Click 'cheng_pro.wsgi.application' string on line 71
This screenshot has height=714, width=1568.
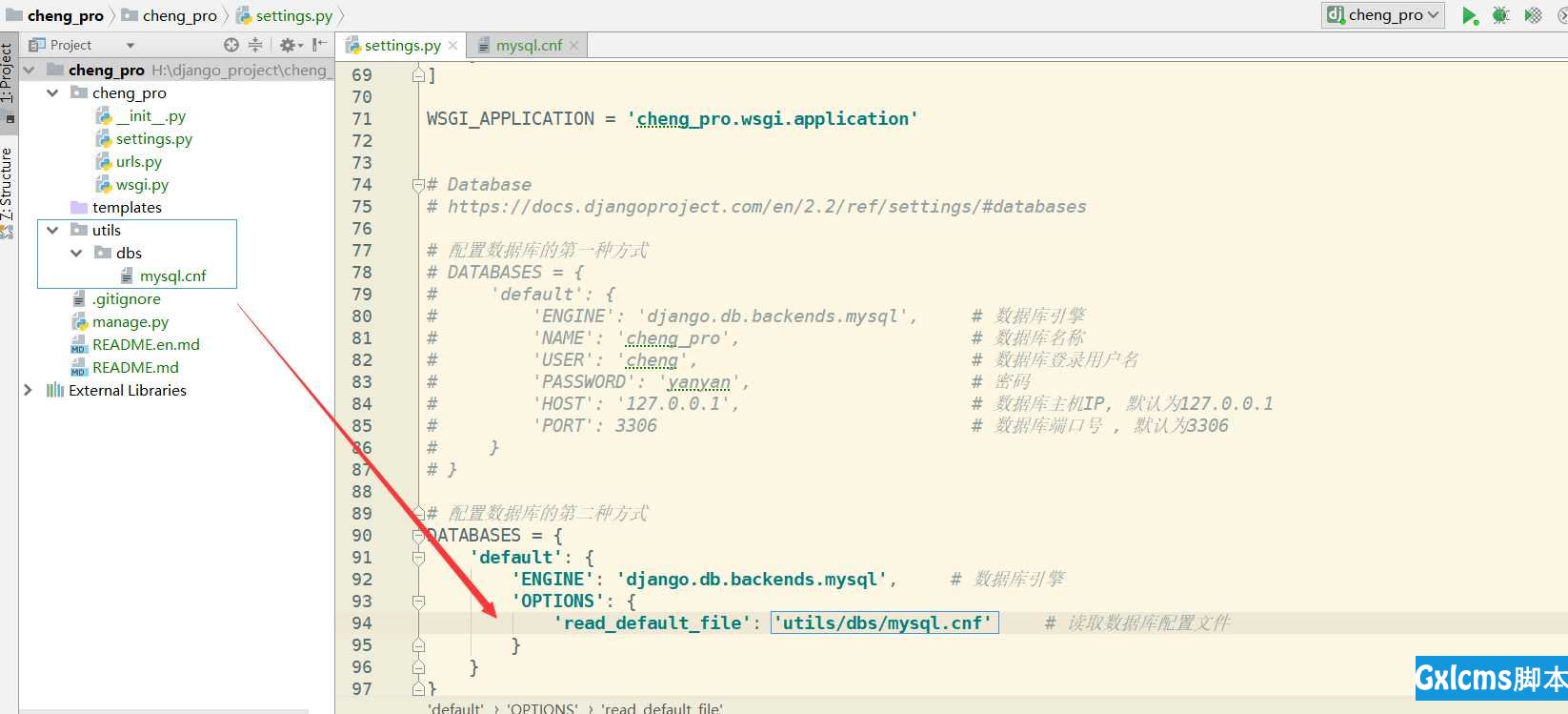pyautogui.click(x=773, y=119)
